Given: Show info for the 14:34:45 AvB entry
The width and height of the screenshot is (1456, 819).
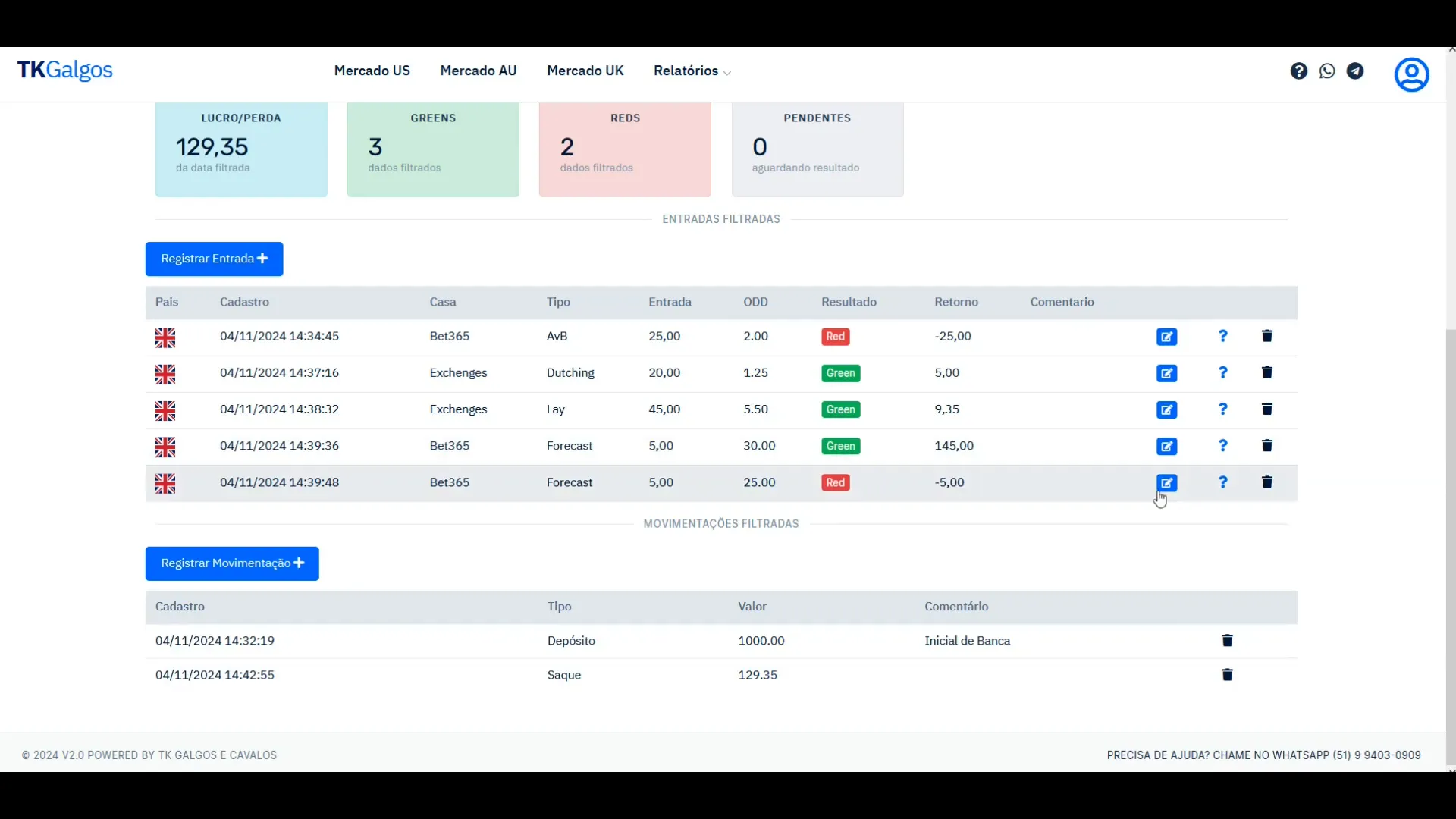Looking at the screenshot, I should coord(1222,336).
